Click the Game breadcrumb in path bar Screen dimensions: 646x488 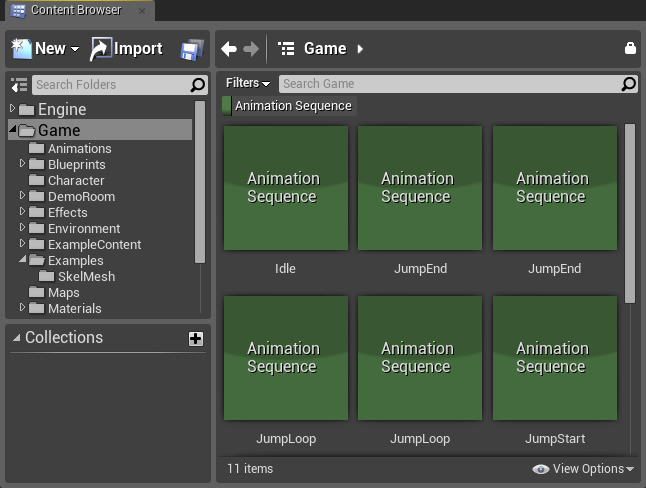pos(325,49)
